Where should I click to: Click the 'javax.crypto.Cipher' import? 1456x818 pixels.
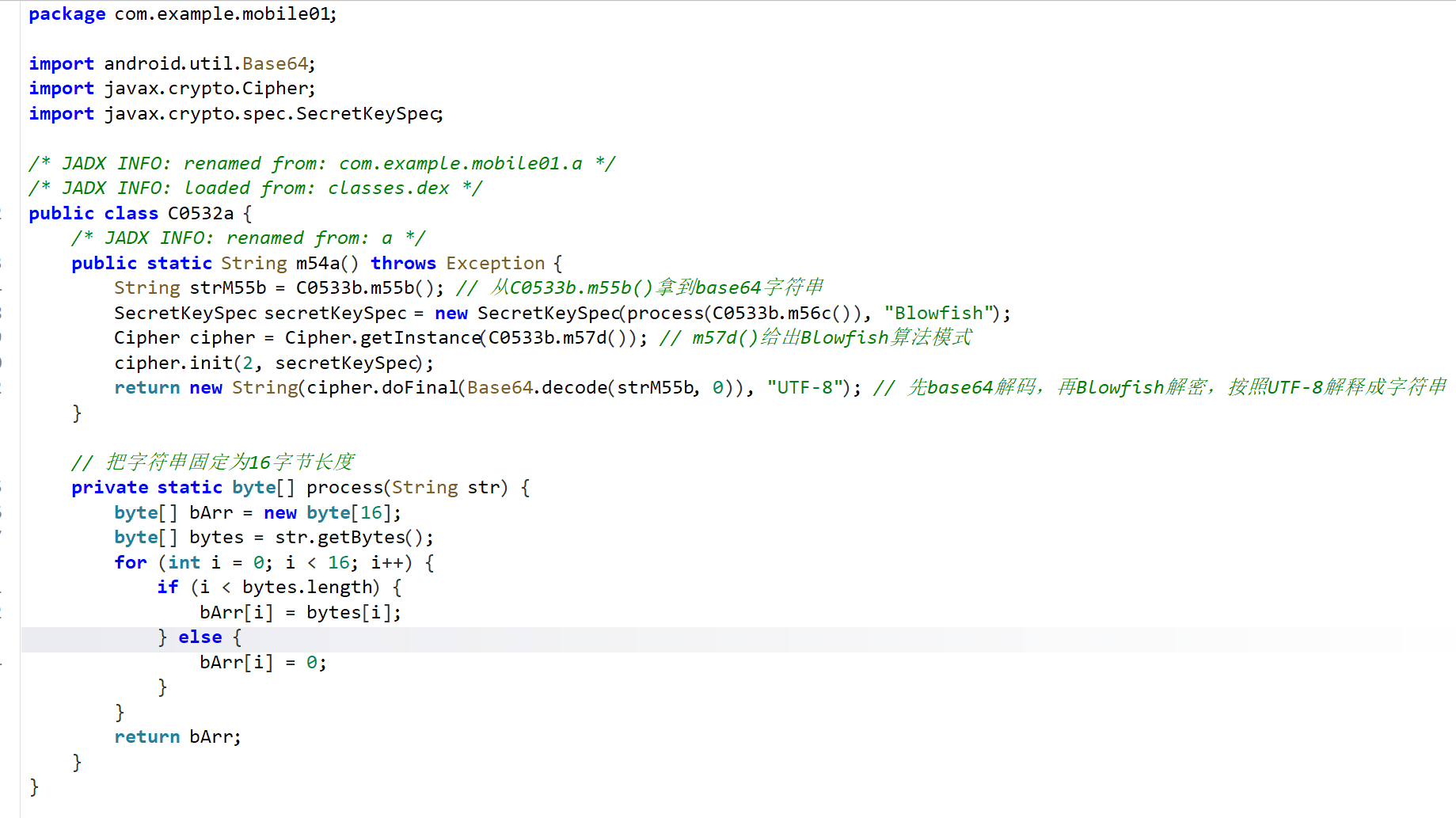(206, 88)
